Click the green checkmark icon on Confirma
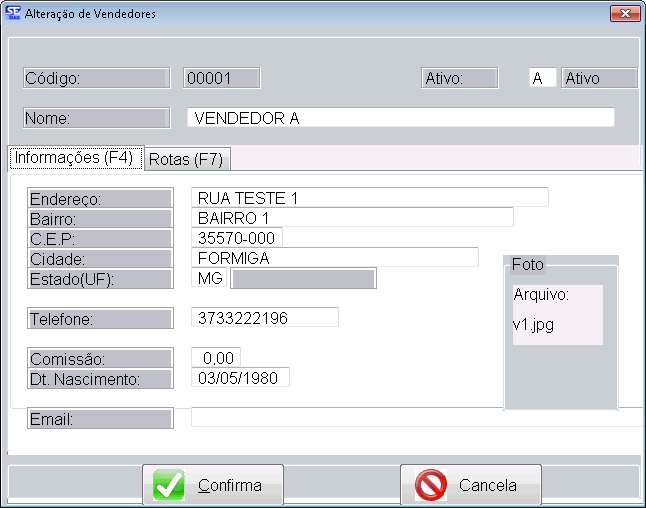The image size is (646, 508). (168, 486)
